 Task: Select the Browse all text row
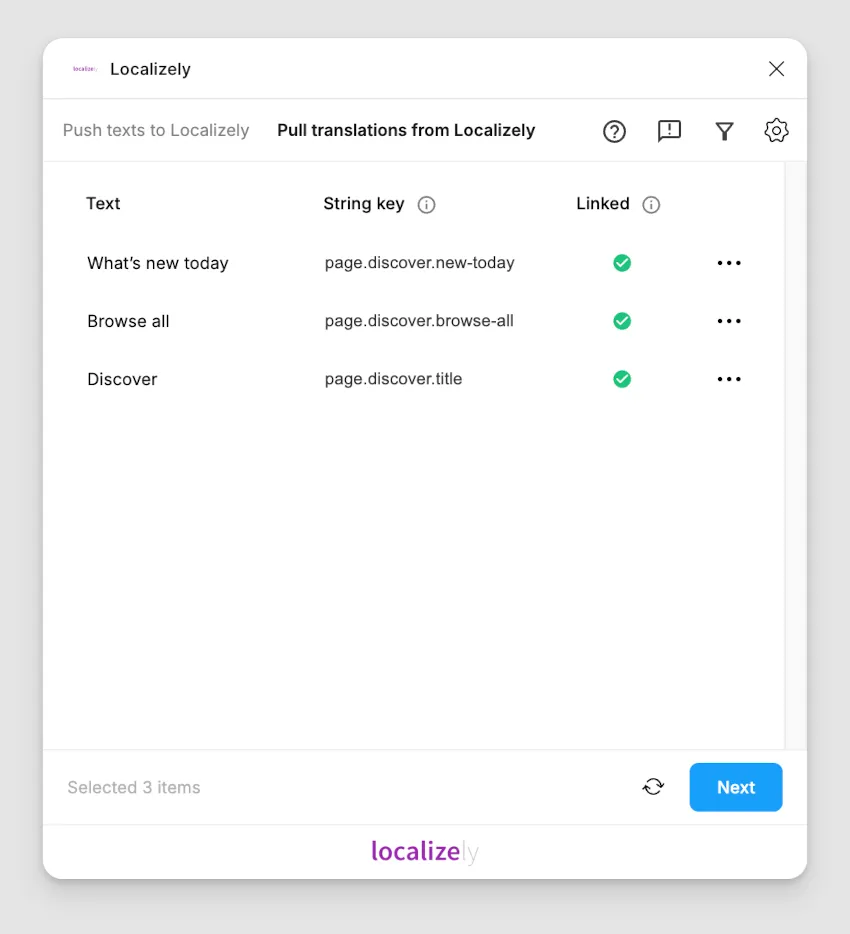pyautogui.click(x=128, y=322)
